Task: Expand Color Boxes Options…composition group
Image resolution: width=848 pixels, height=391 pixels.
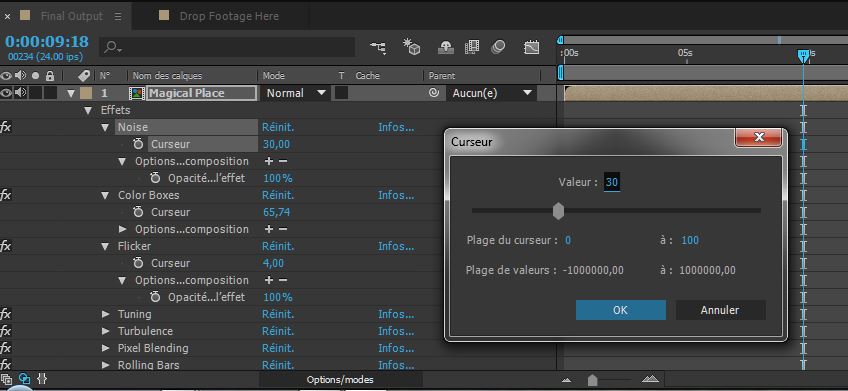Action: [x=122, y=229]
